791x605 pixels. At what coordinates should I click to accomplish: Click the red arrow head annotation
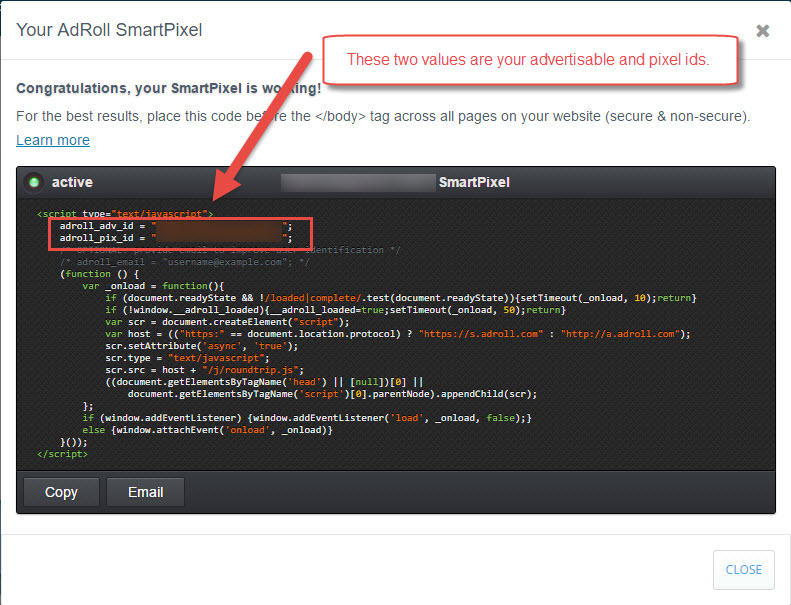click(225, 184)
